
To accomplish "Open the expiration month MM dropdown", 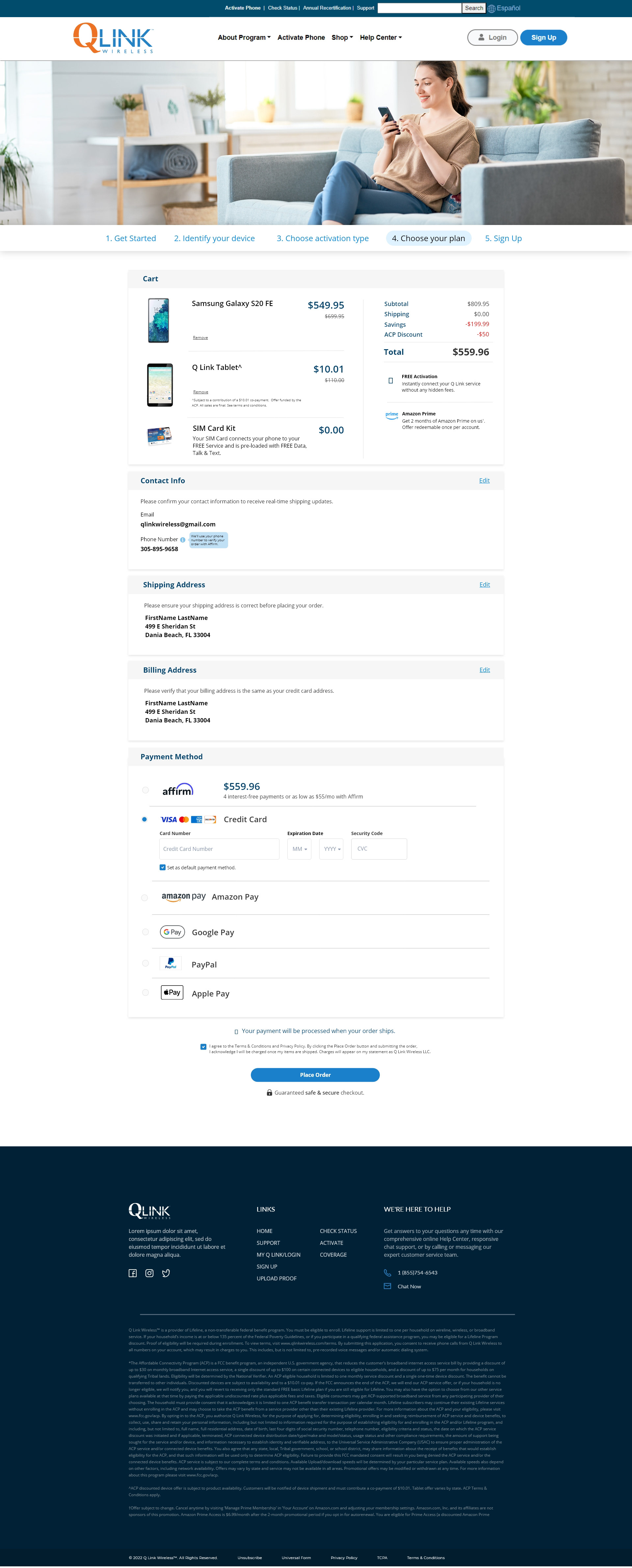I will [299, 849].
